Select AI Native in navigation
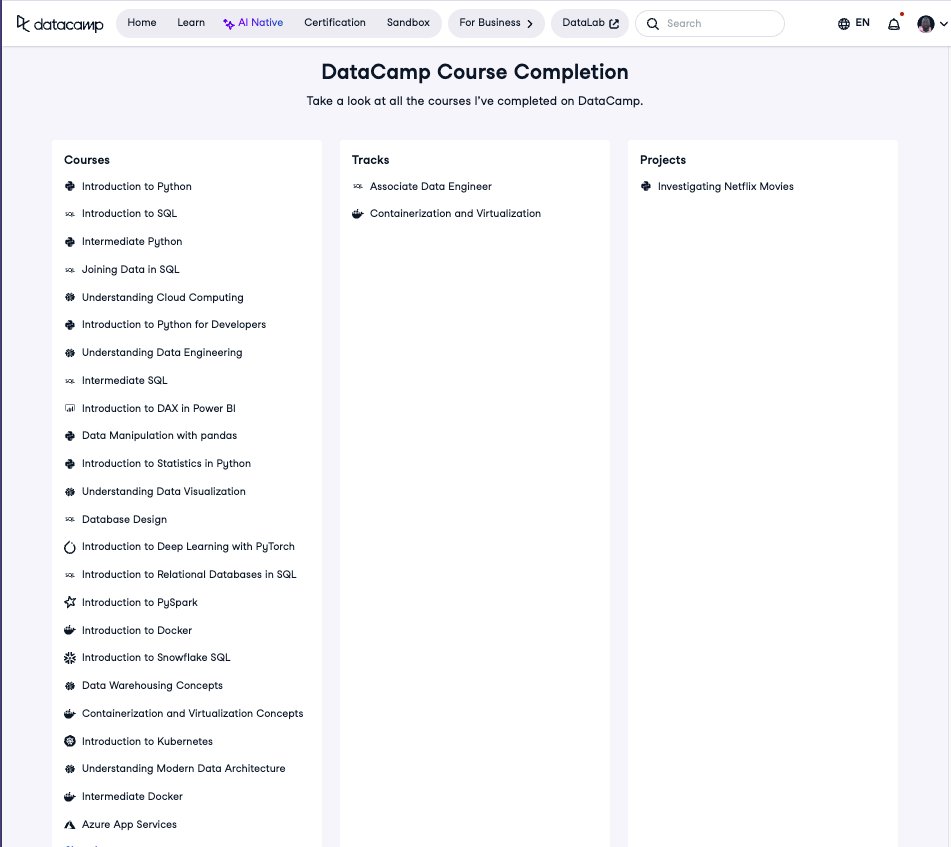This screenshot has height=847, width=951. [x=253, y=22]
